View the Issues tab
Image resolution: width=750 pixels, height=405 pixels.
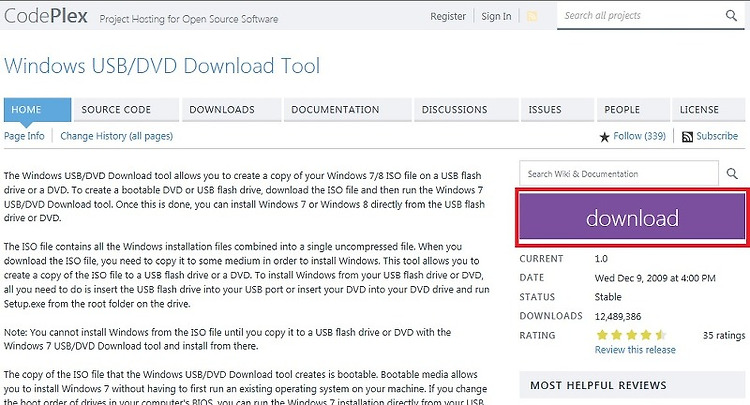[x=558, y=109]
